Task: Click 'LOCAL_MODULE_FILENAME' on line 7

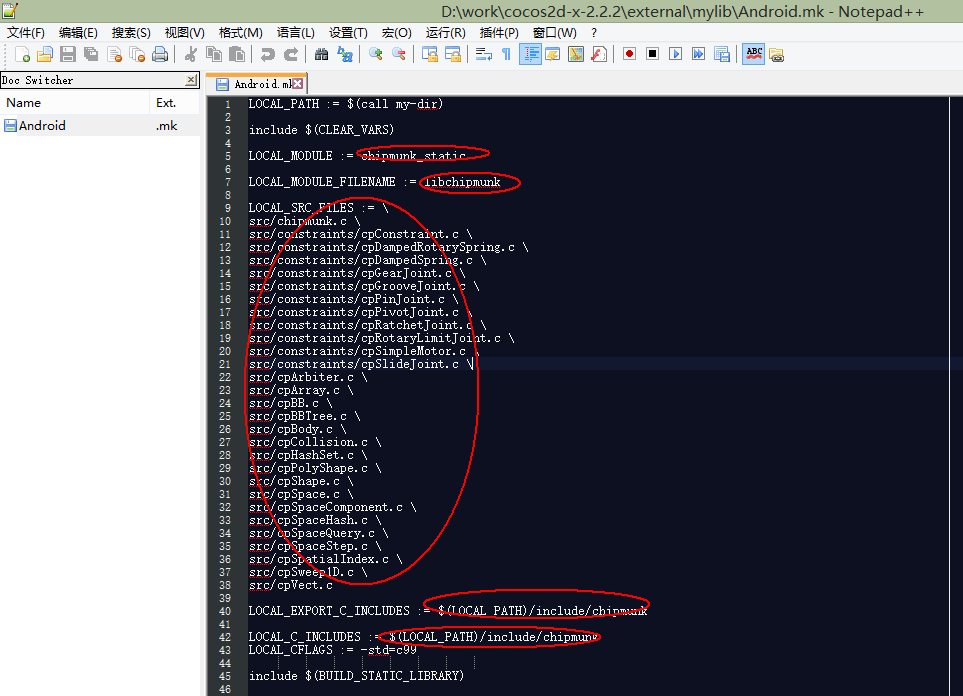Action: tap(322, 182)
